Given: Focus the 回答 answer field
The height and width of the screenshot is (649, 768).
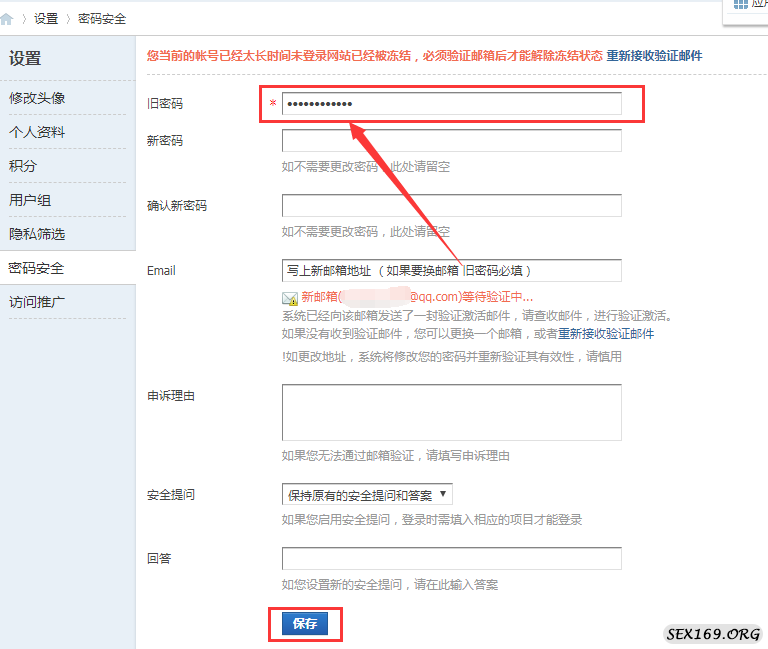Looking at the screenshot, I should [451, 558].
